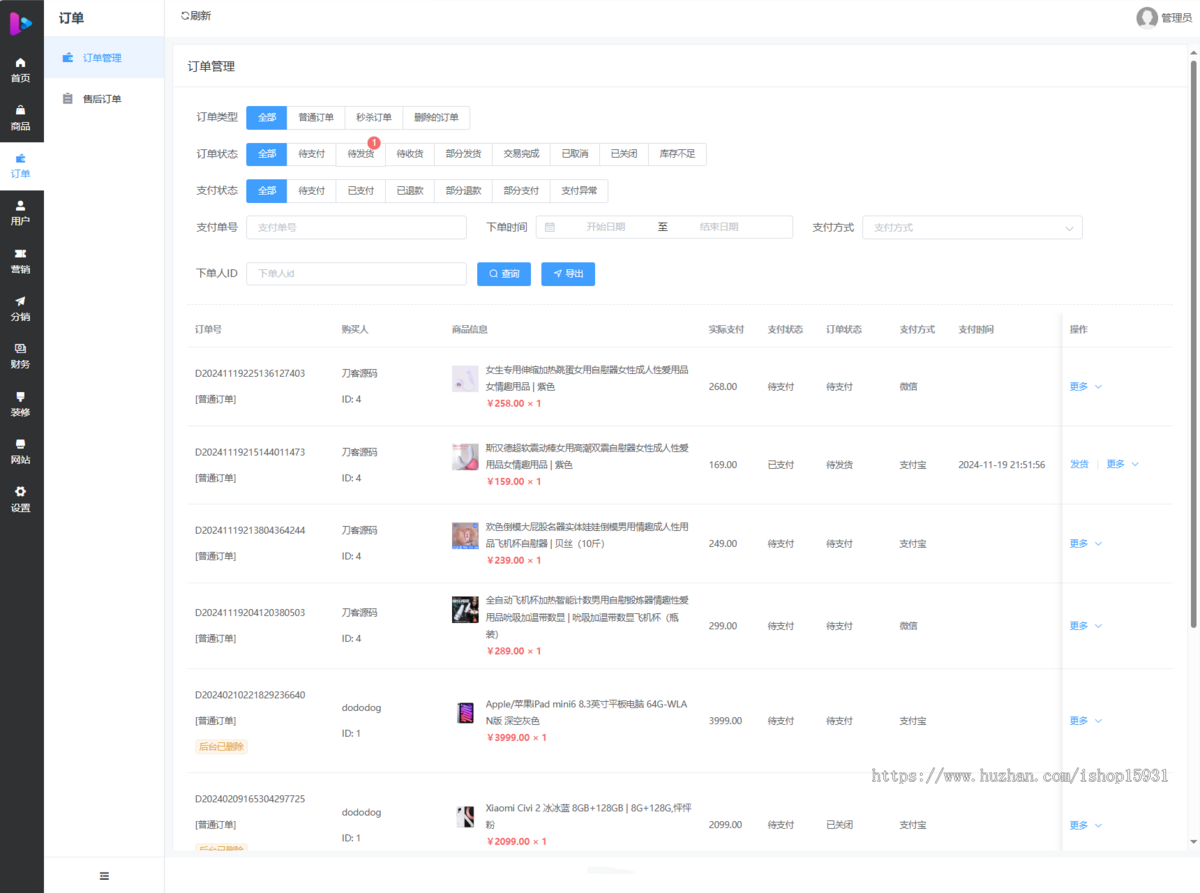Image resolution: width=1200 pixels, height=893 pixels.
Task: Click the administrator avatar
Action: tap(1147, 17)
